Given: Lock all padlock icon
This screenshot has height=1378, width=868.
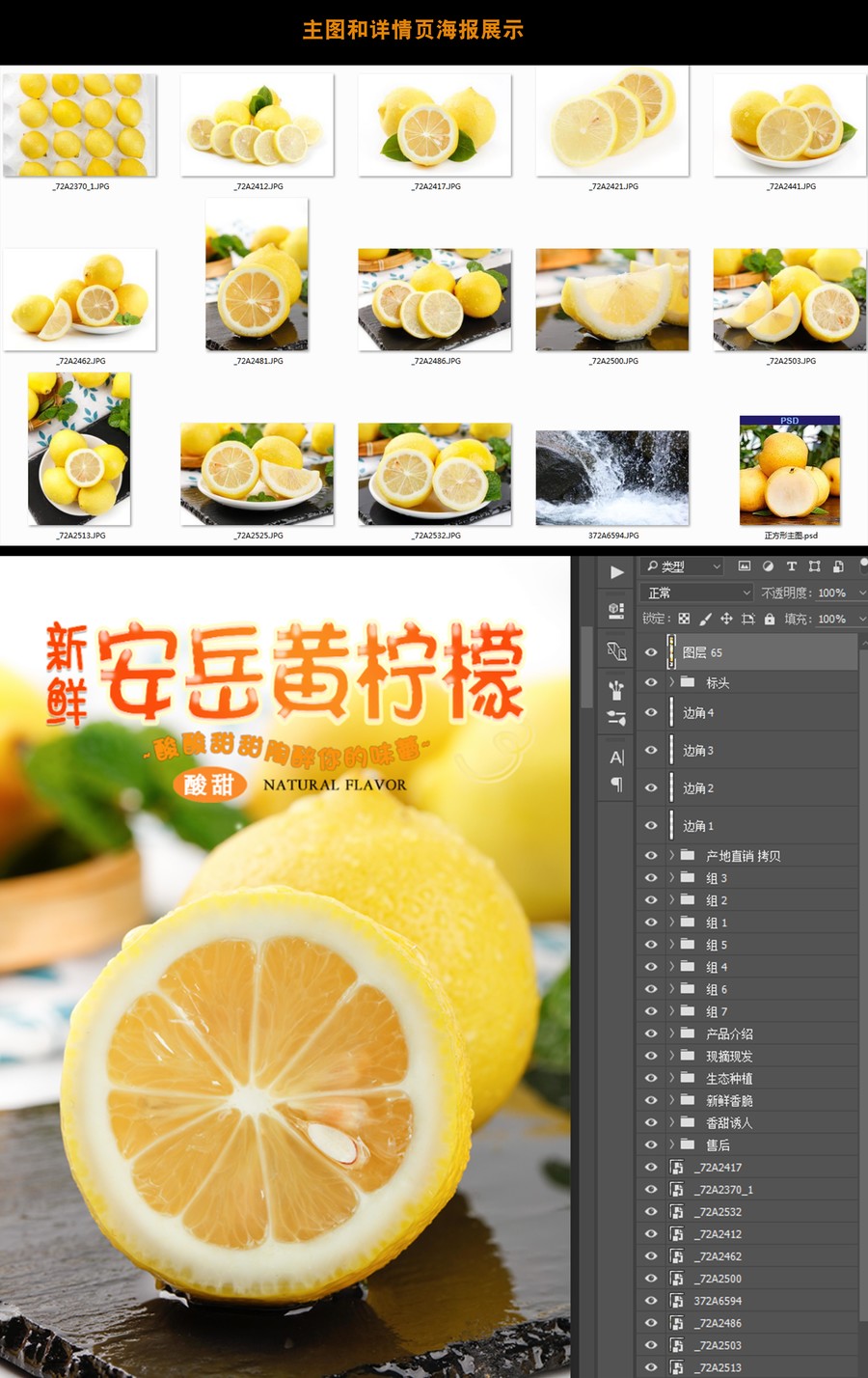Looking at the screenshot, I should tap(770, 619).
